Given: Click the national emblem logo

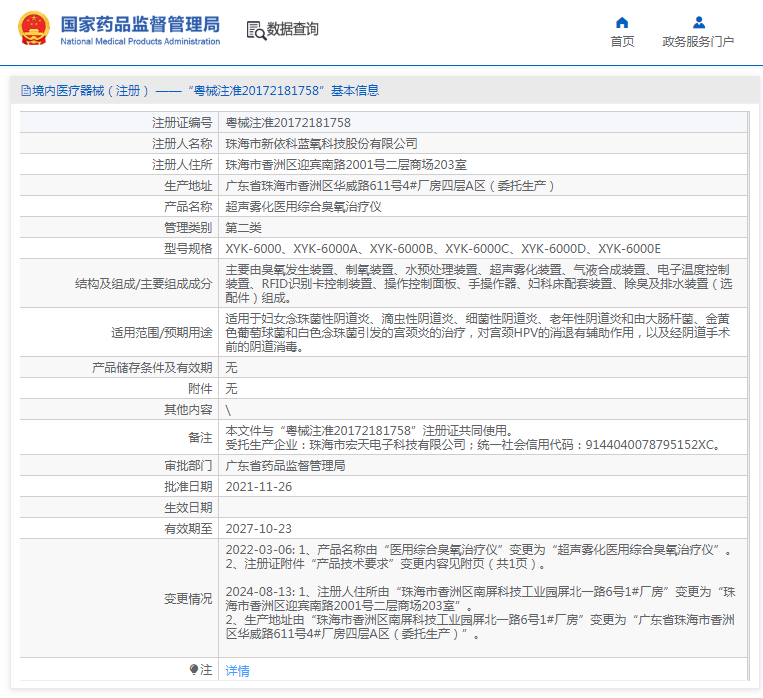Looking at the screenshot, I should 34,29.
